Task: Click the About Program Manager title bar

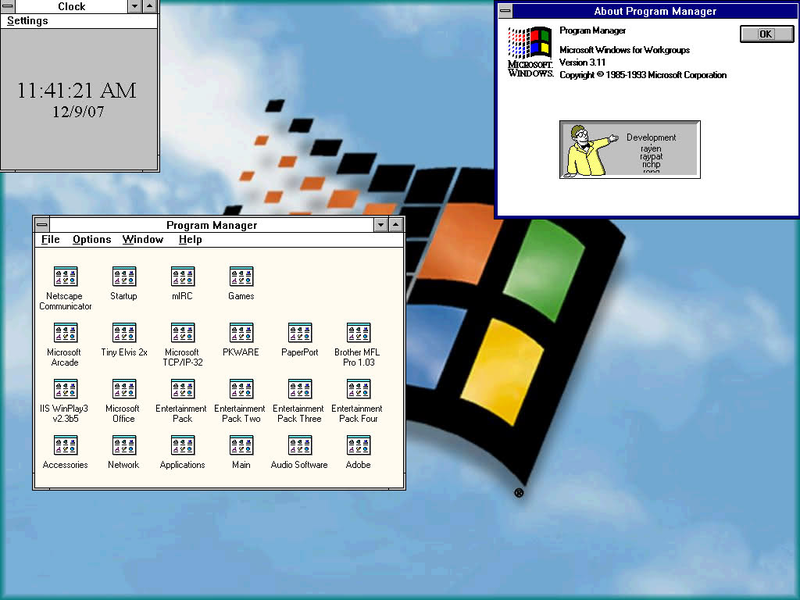Action: pyautogui.click(x=655, y=11)
